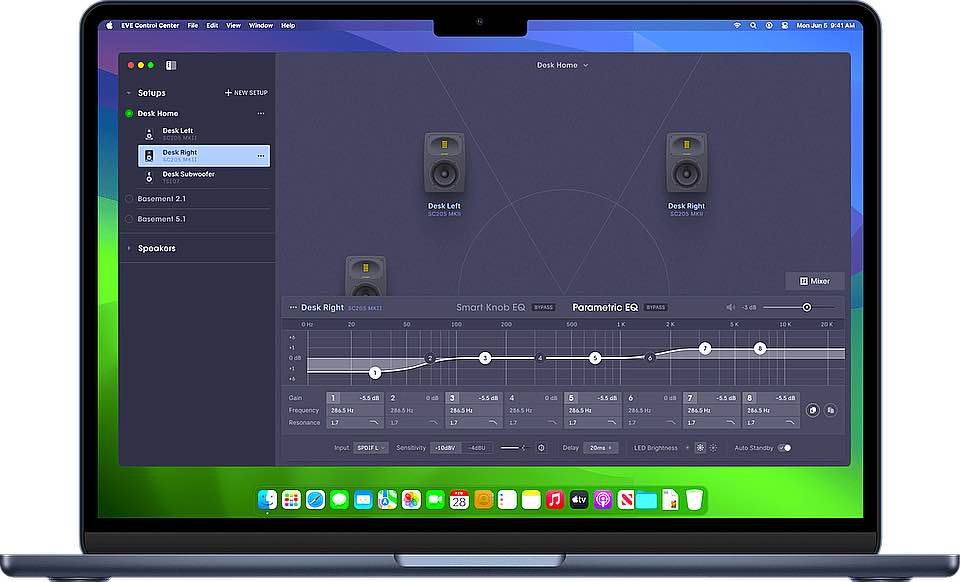Switch to the Parametric EQ tab
Screen dimensions: 960x582
(605, 307)
